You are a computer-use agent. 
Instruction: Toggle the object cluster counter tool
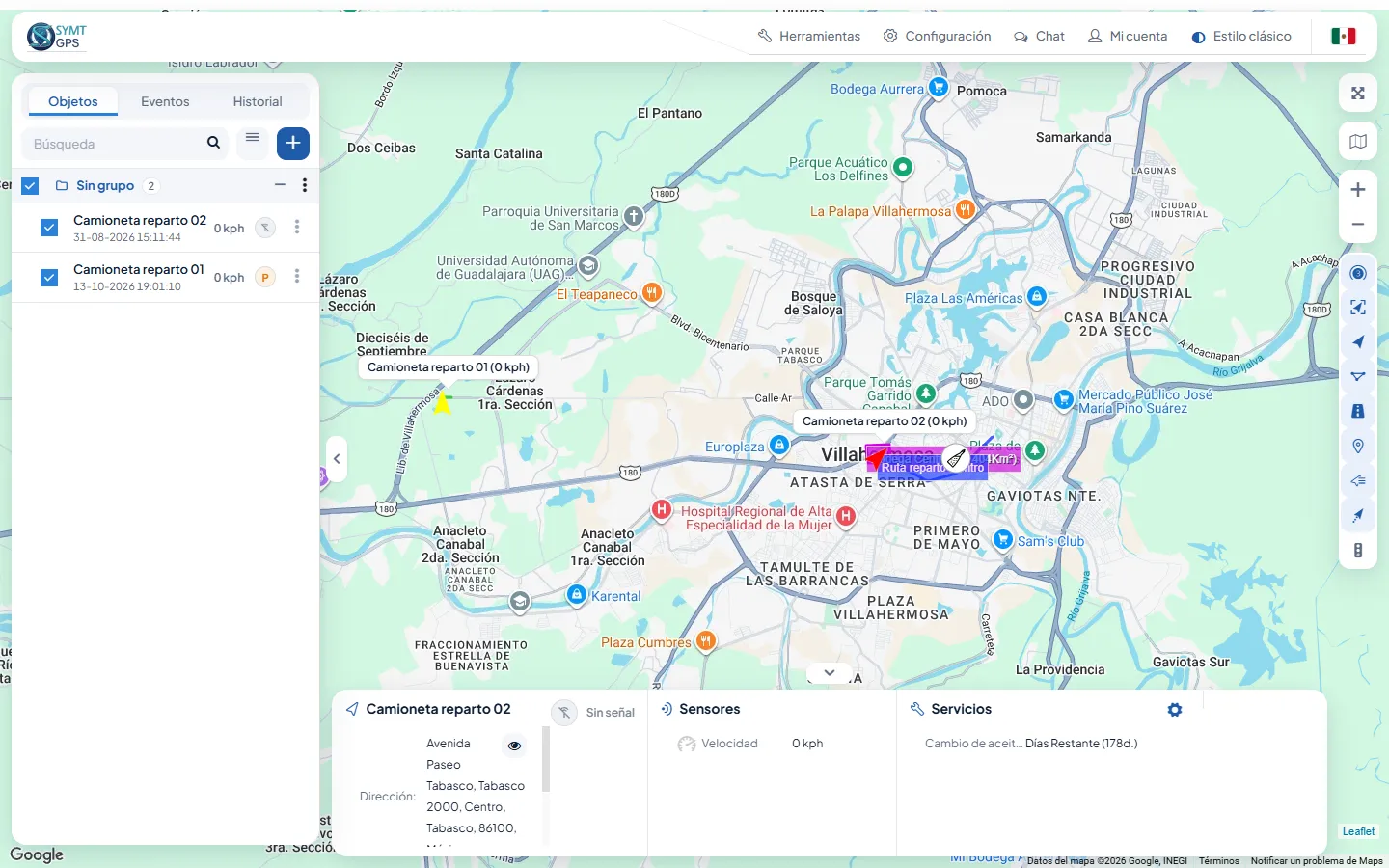[1358, 273]
